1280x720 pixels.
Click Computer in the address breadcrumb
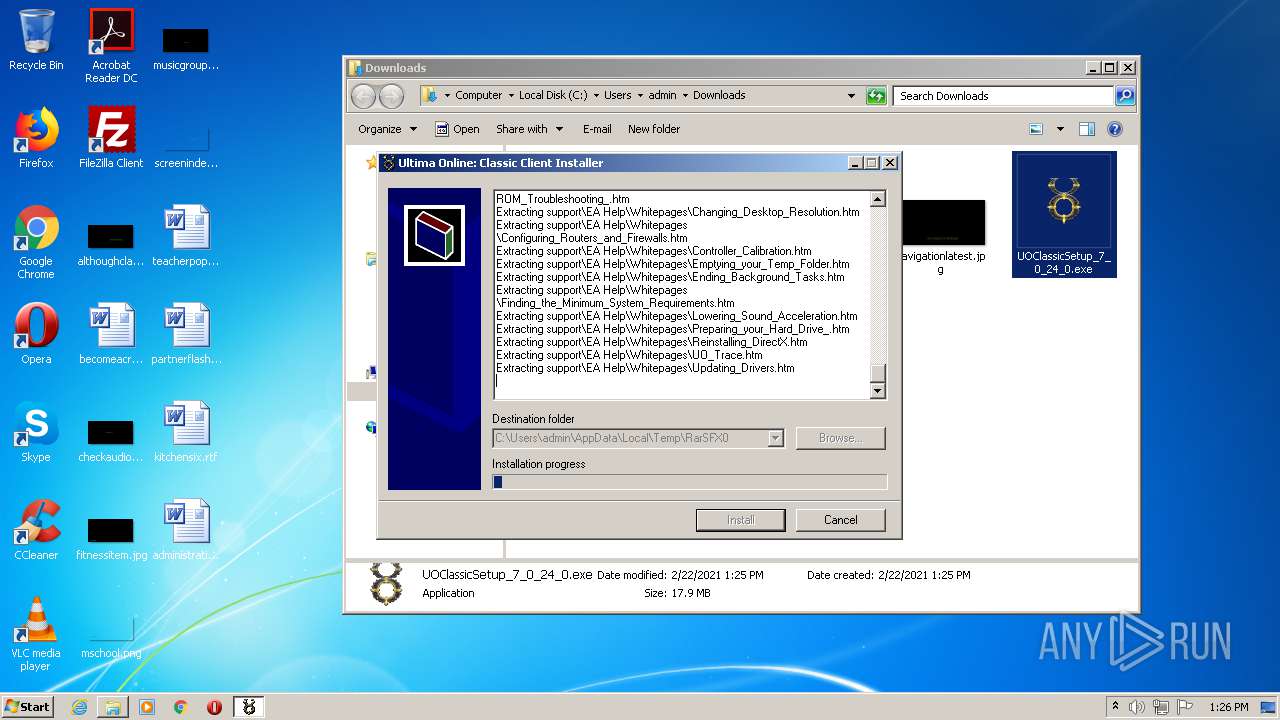pos(479,96)
